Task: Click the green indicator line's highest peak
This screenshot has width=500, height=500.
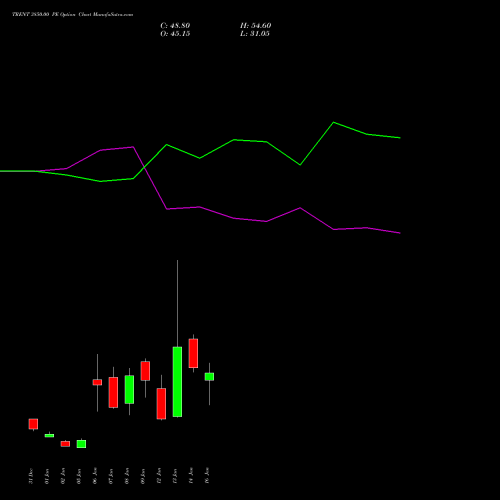Action: click(x=334, y=122)
